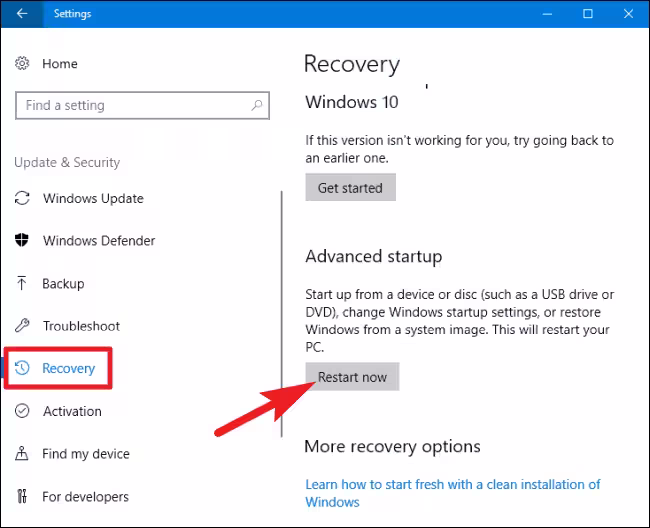Click the Advanced startup heading
The width and height of the screenshot is (650, 528).
pyautogui.click(x=374, y=257)
